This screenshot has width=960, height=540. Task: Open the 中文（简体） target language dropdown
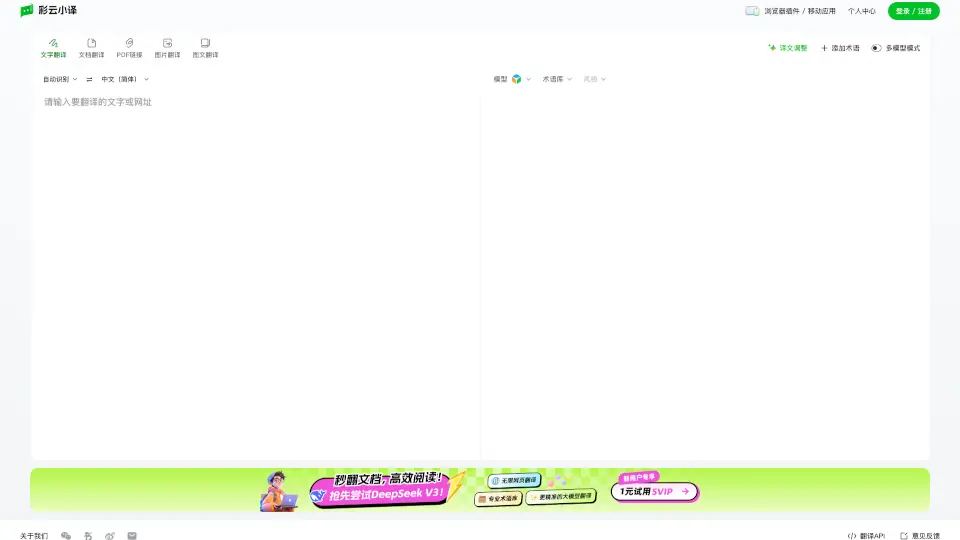[124, 79]
